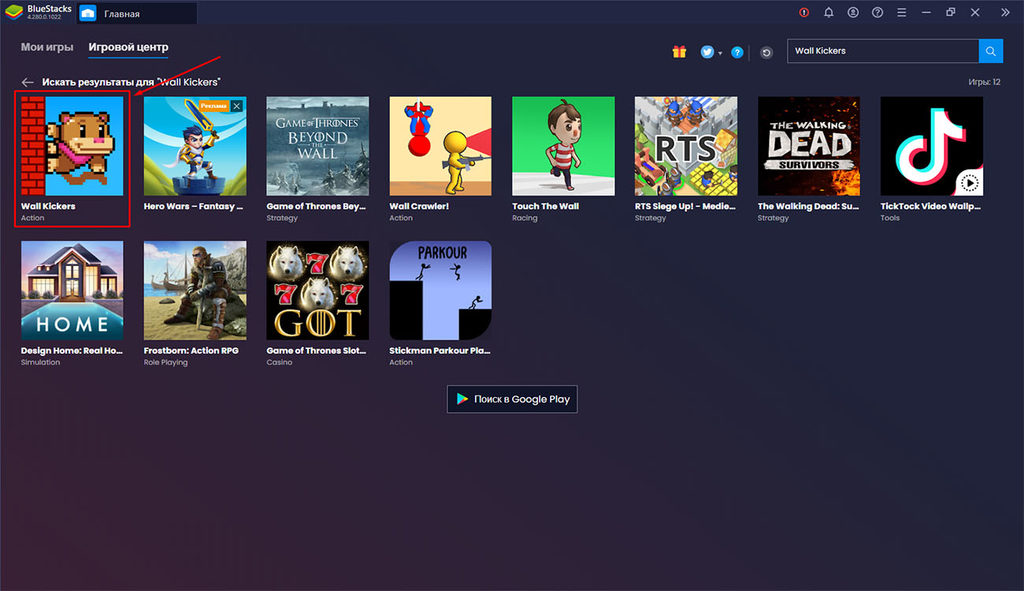Image resolution: width=1024 pixels, height=591 pixels.
Task: Open Design Home game tile
Action: 72,290
